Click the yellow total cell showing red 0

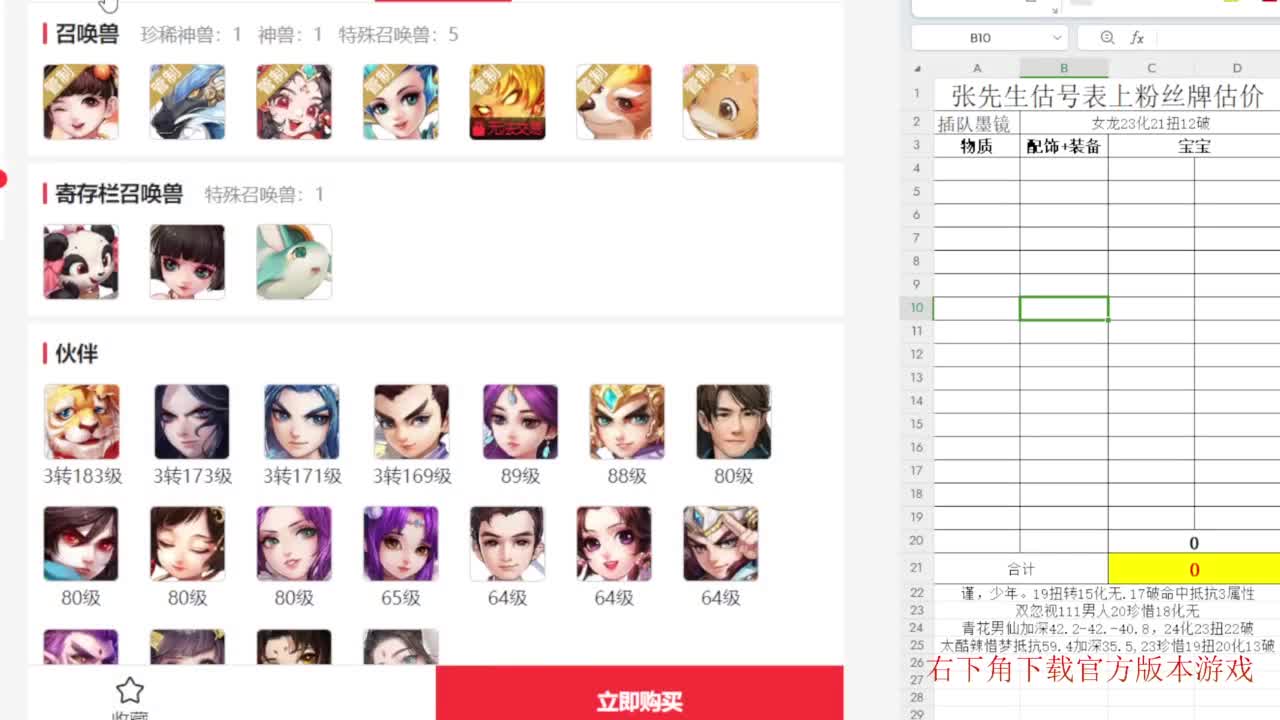[1194, 569]
